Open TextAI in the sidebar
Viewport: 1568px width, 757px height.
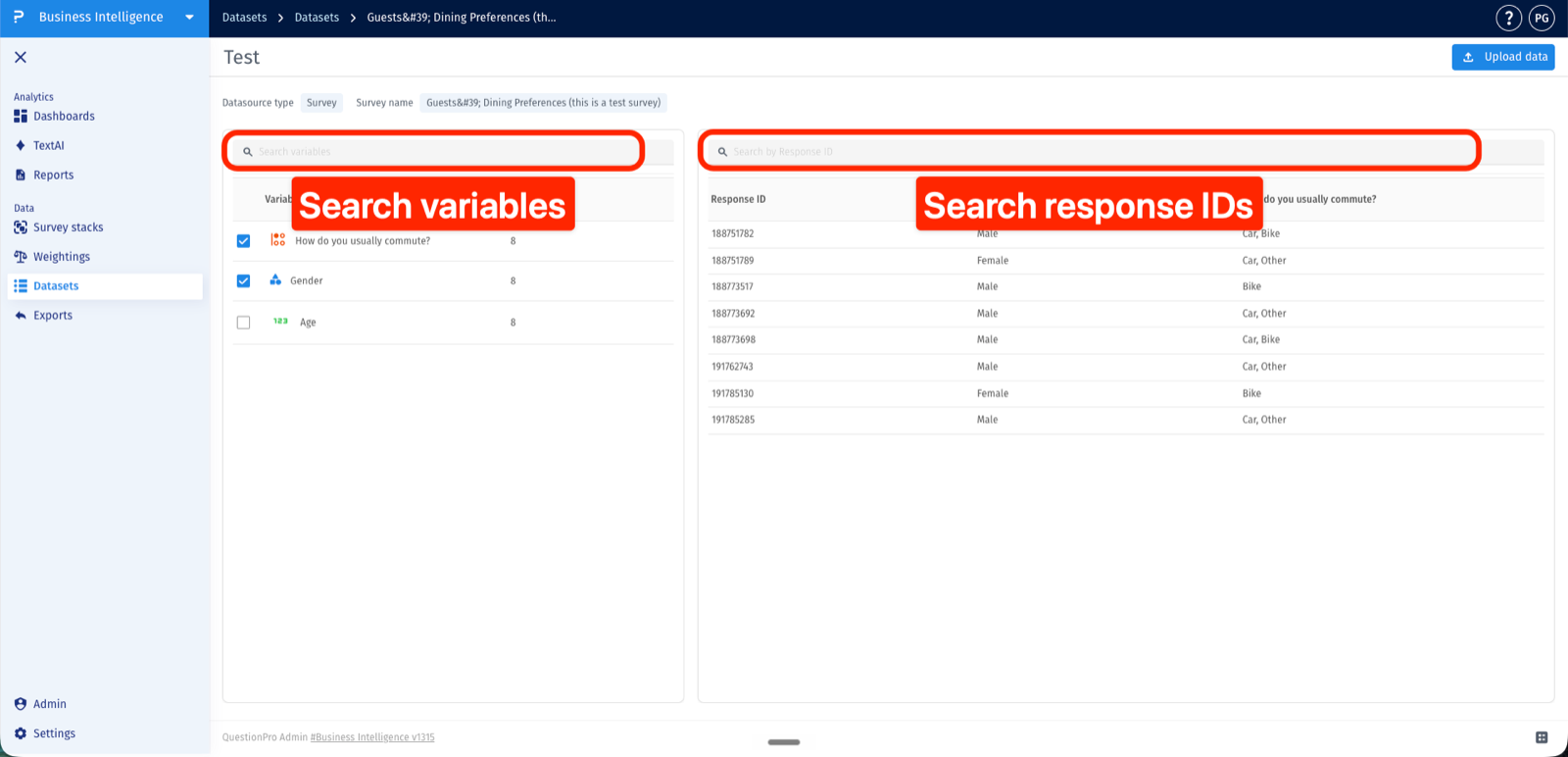click(x=49, y=145)
